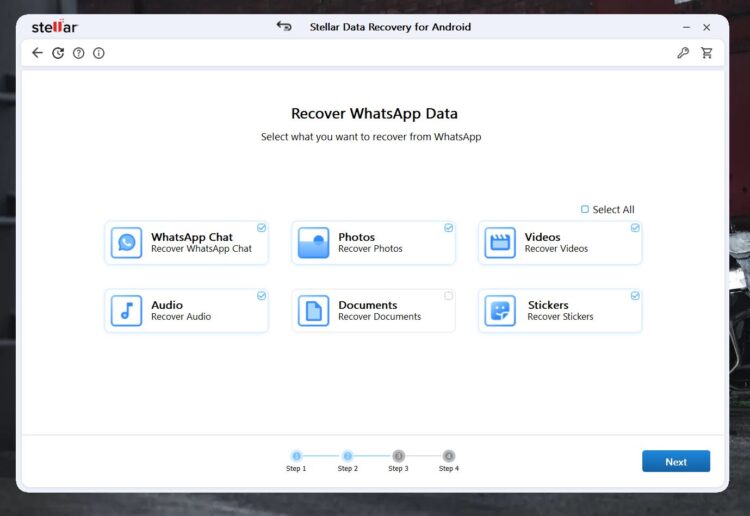Open the about info icon
Image resolution: width=750 pixels, height=516 pixels.
coord(99,53)
